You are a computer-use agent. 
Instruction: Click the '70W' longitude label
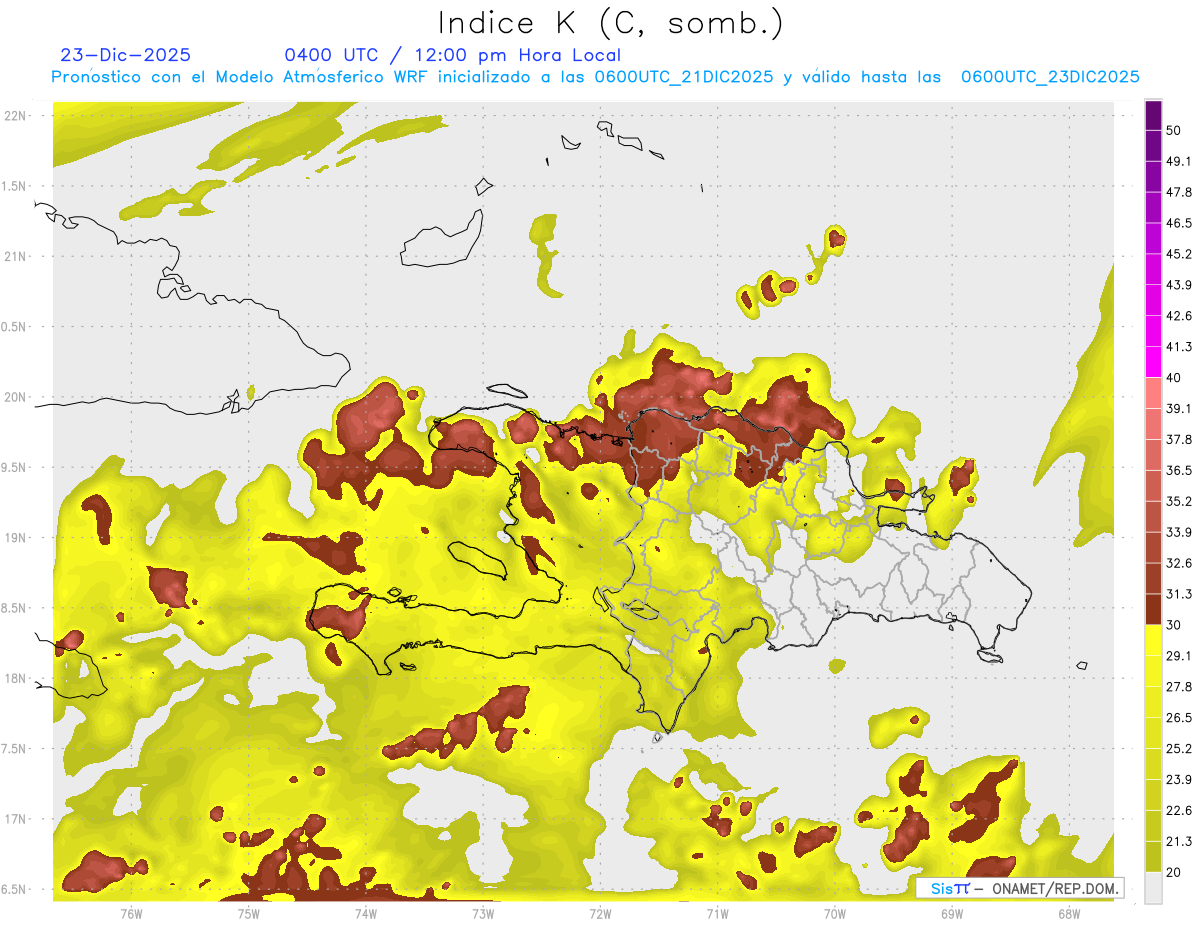[834, 914]
